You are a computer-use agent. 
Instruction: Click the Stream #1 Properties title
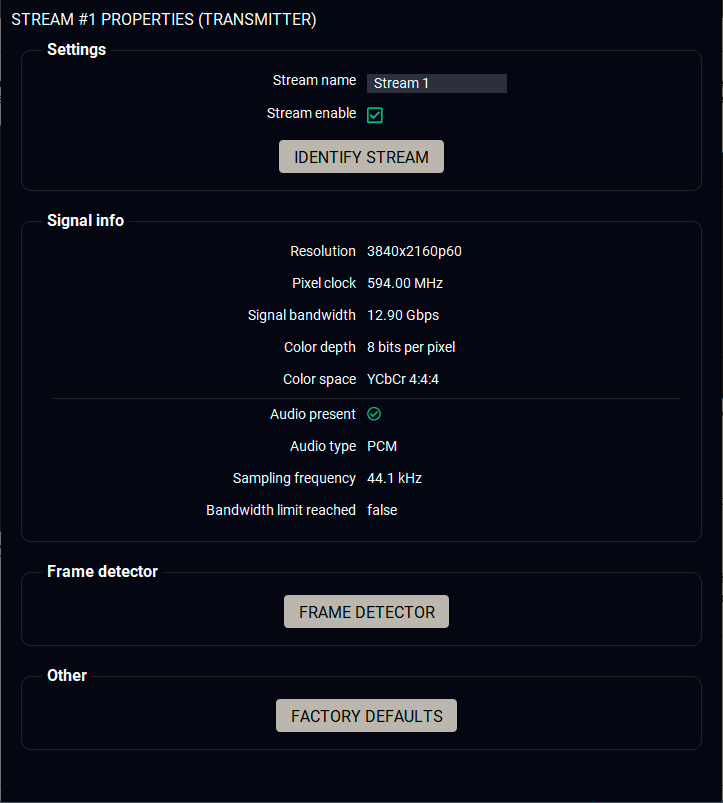coord(164,20)
